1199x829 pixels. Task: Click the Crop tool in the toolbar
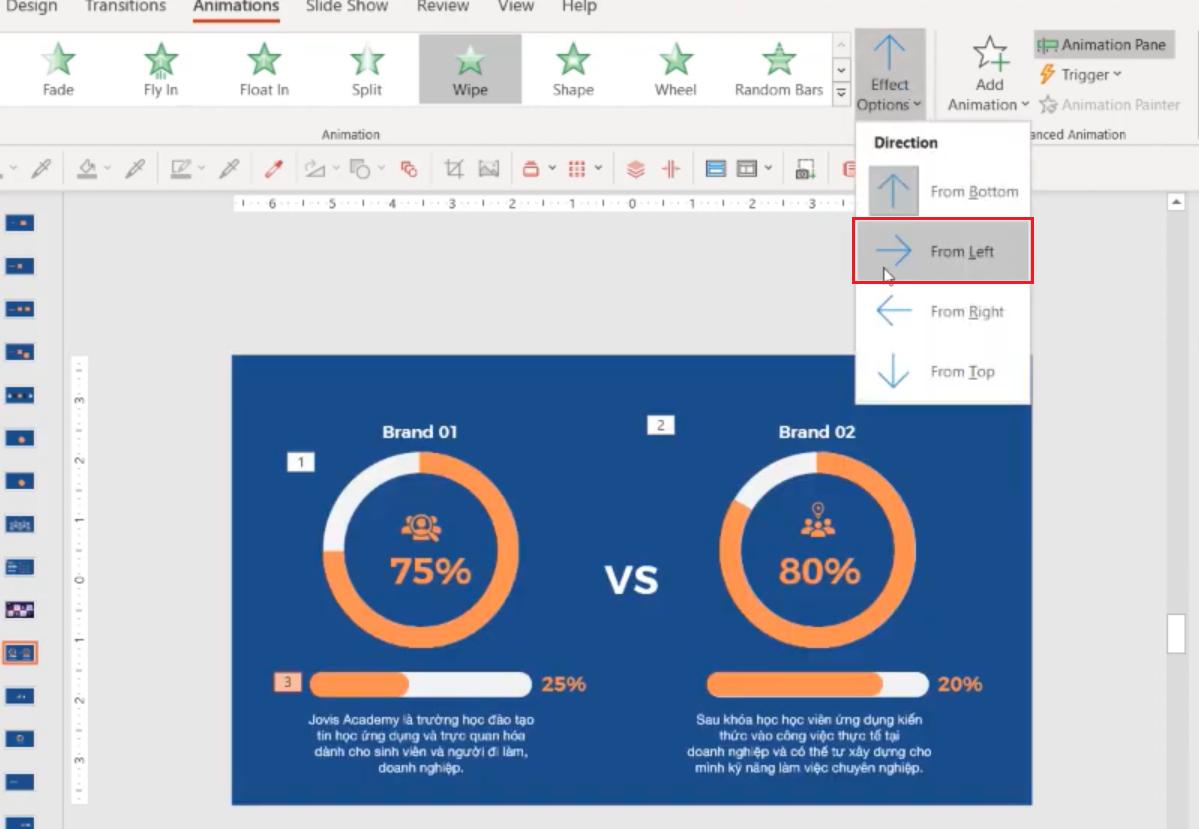[452, 167]
